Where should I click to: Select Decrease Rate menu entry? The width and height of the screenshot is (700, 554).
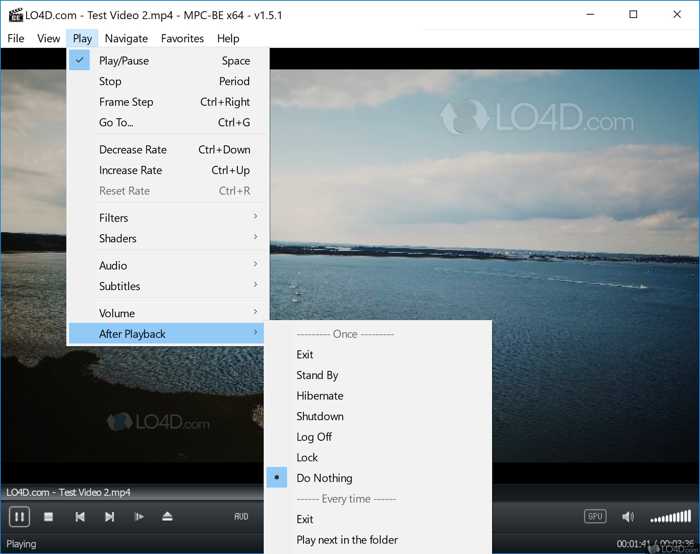168,150
